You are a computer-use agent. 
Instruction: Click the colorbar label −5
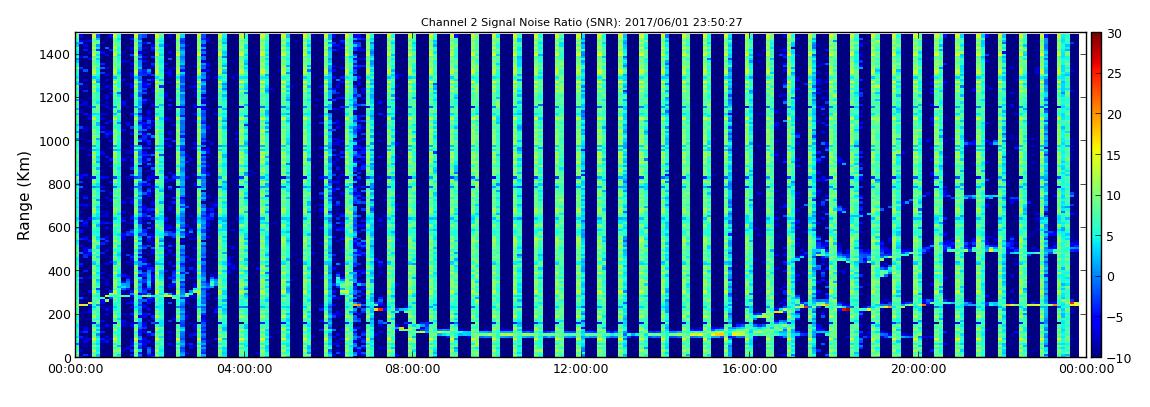[1114, 318]
